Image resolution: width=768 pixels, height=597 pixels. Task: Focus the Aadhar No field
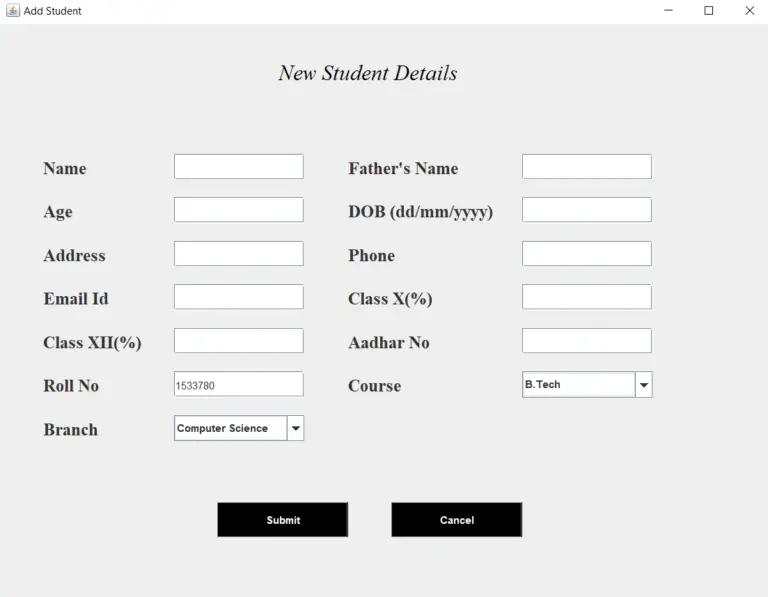(x=586, y=341)
